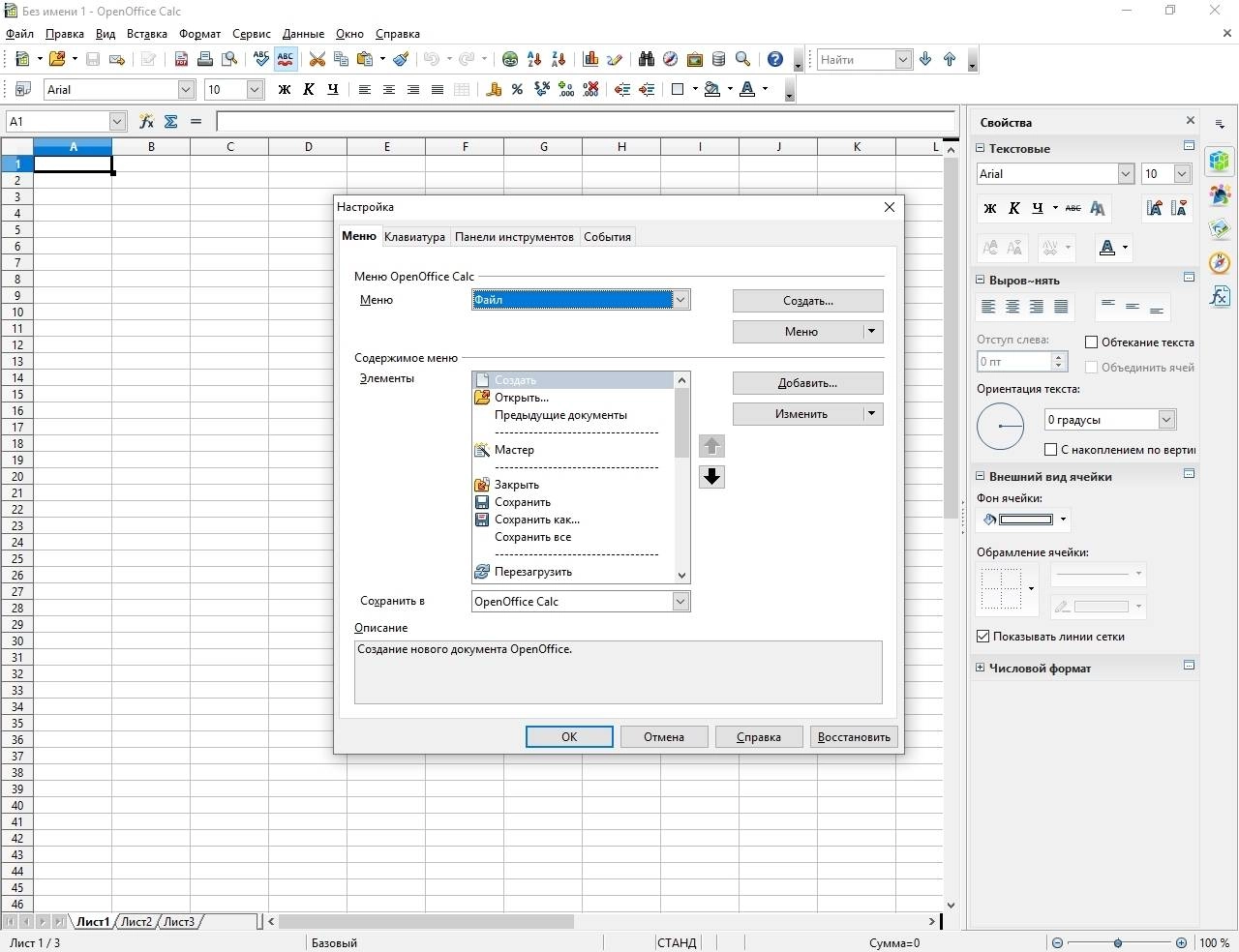Open the Меню dropdown showing Файл

[680, 300]
